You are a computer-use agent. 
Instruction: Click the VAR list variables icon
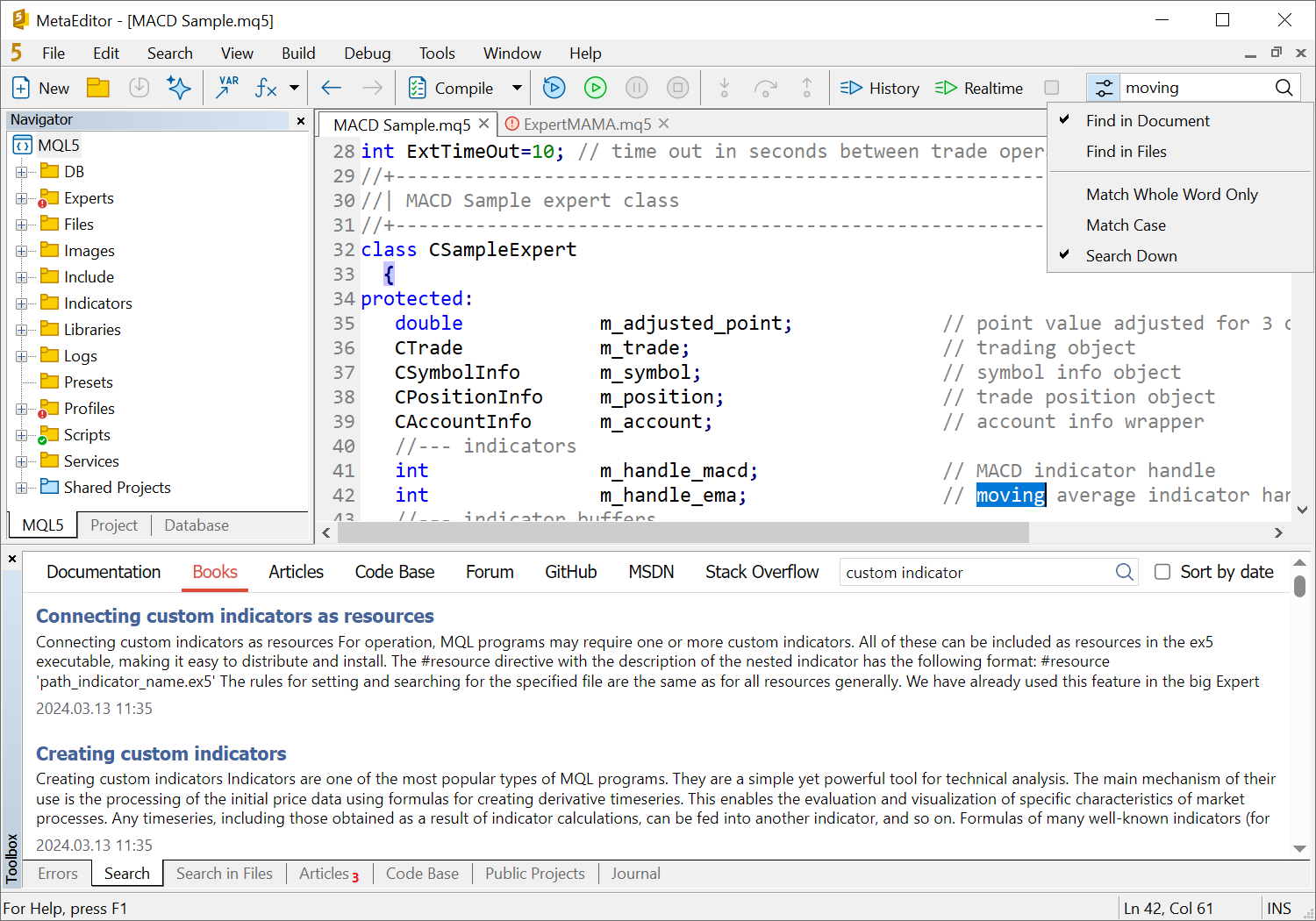pyautogui.click(x=227, y=88)
